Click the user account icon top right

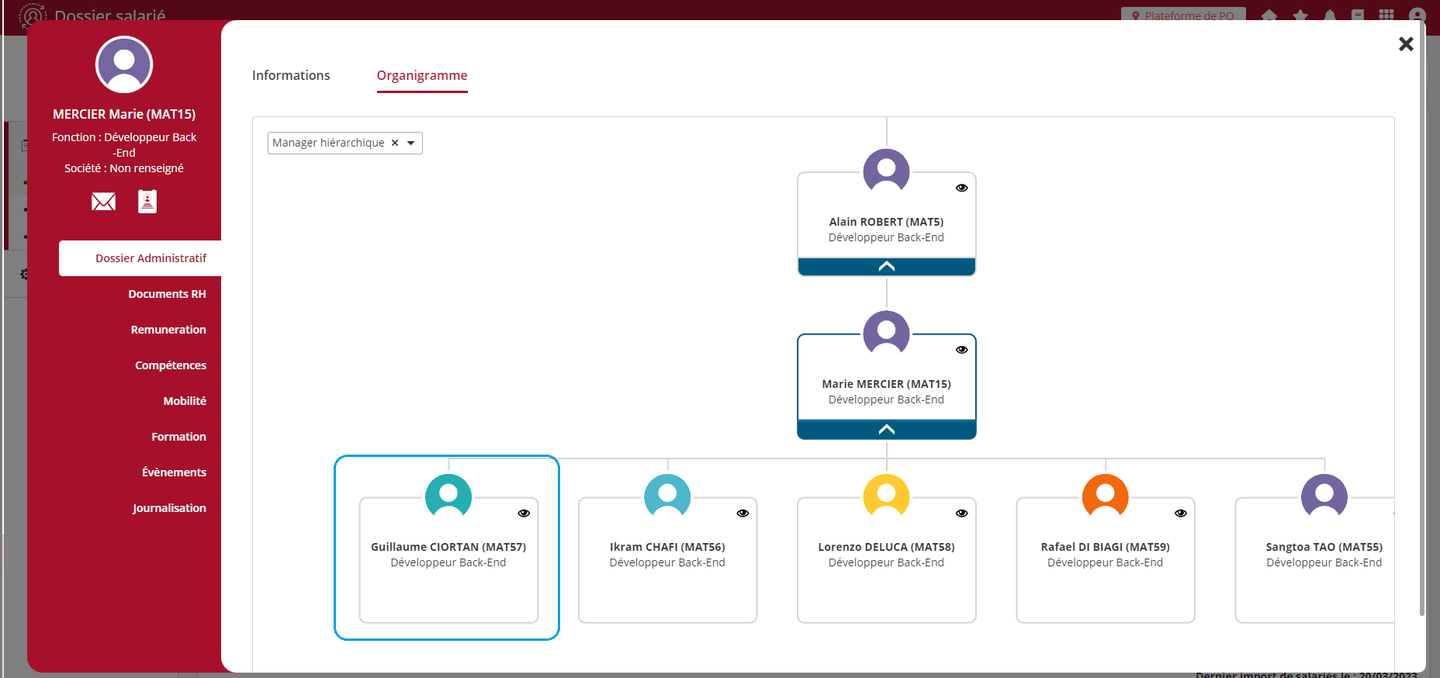pos(1417,16)
